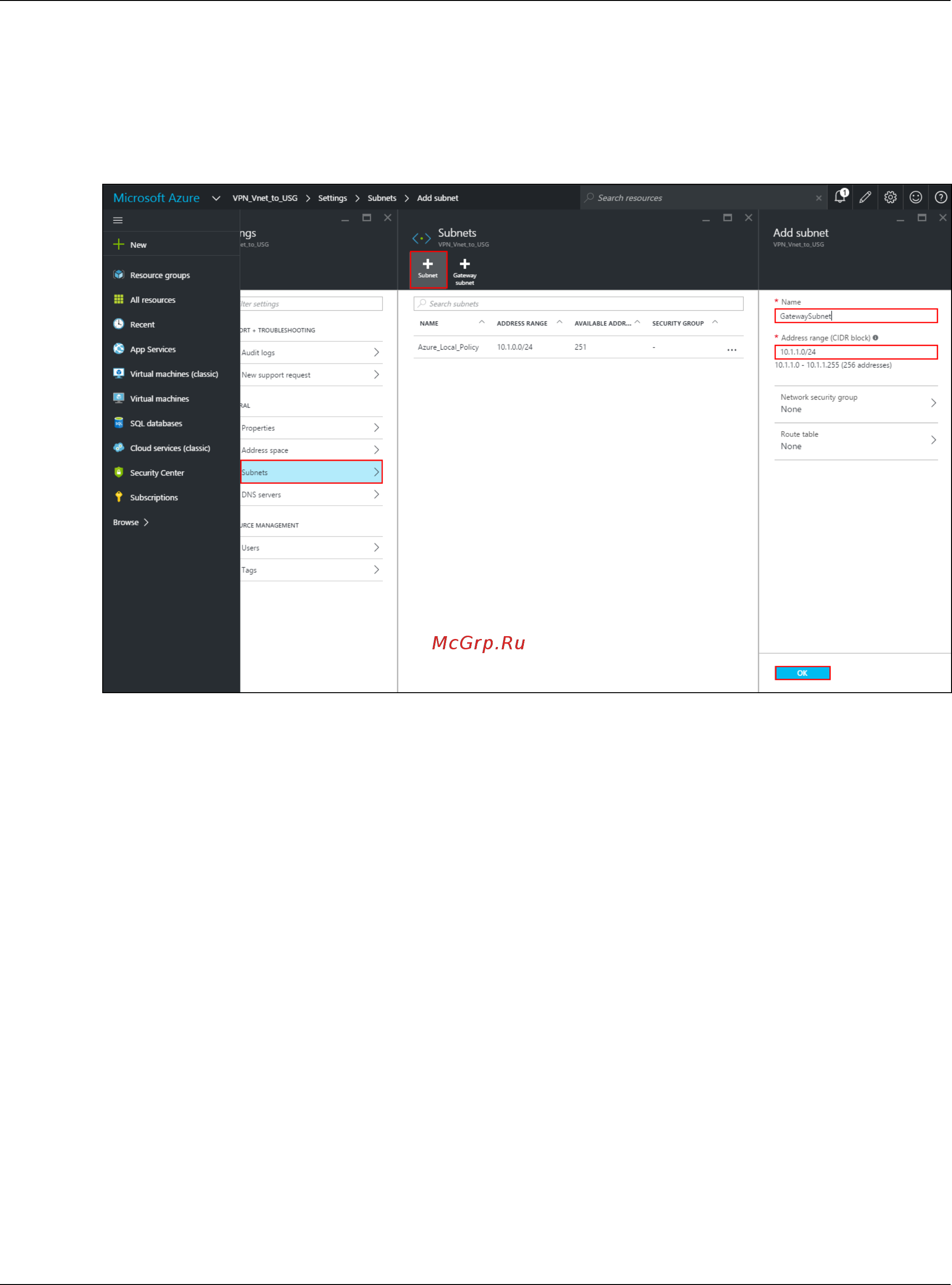This screenshot has height=1285, width=952.
Task: Sort subnets by ADDRESS RANGE column
Action: pyautogui.click(x=522, y=323)
